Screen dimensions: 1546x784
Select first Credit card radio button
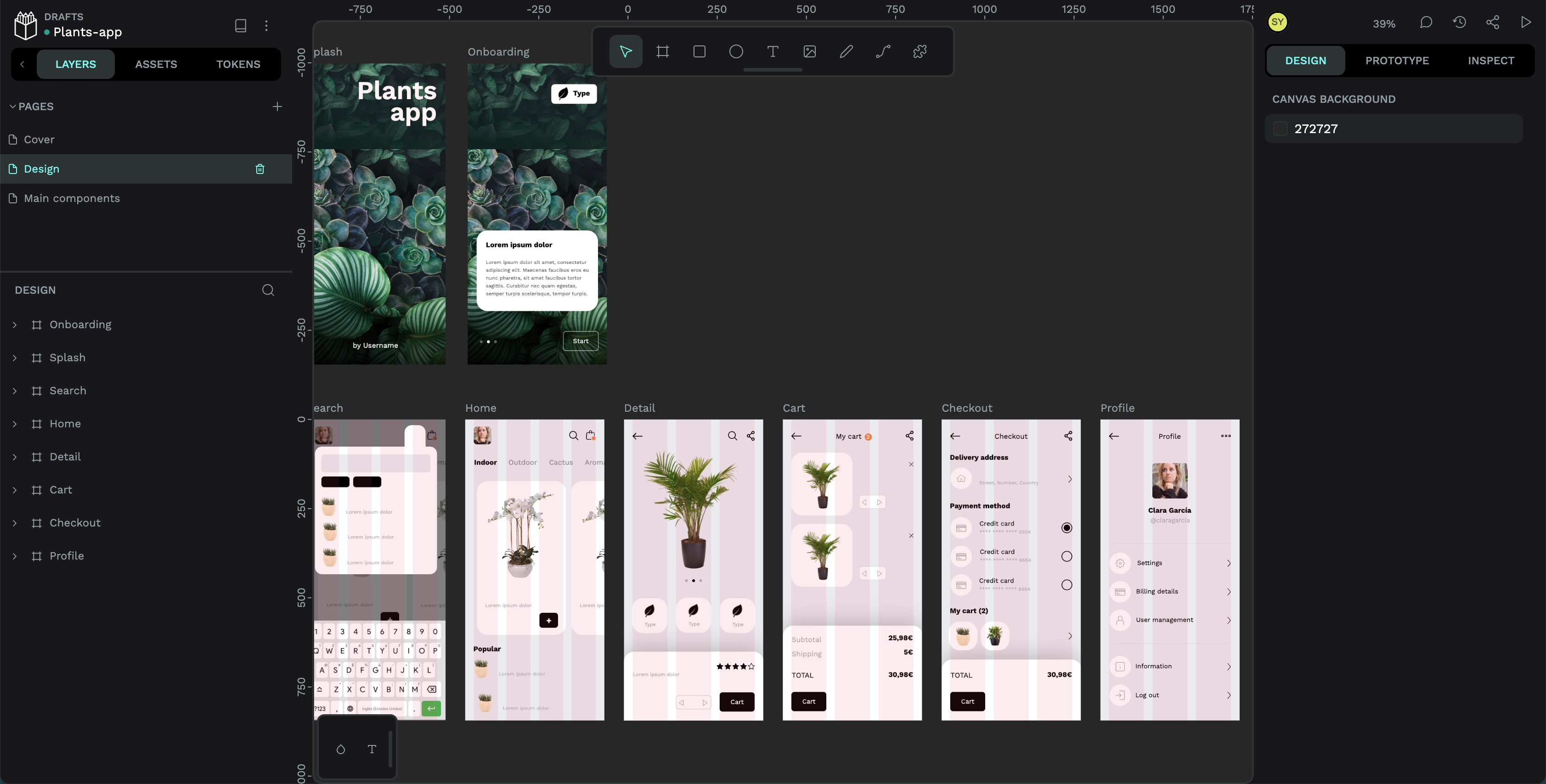[x=1066, y=528]
